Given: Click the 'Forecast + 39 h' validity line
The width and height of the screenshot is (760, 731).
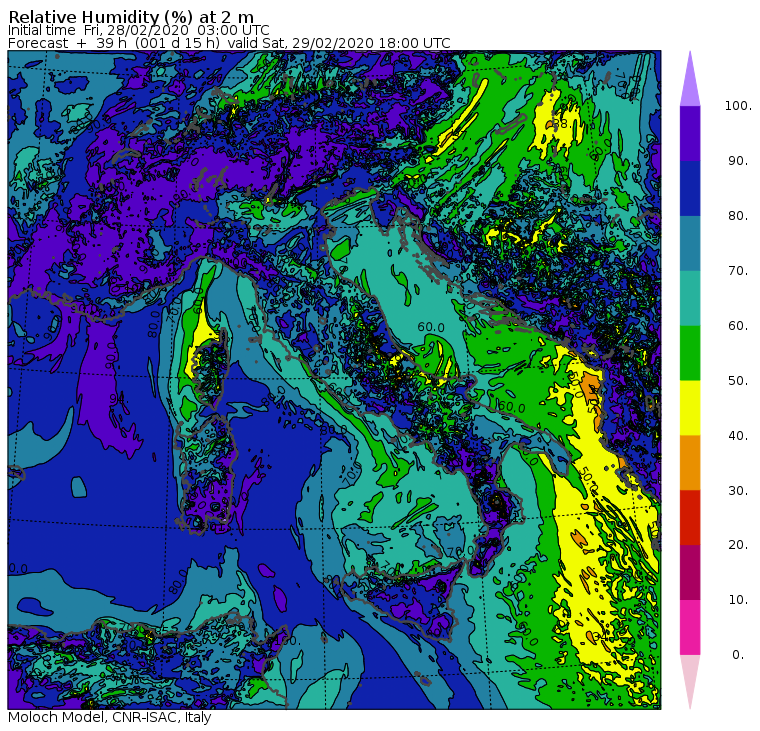Looking at the screenshot, I should click(x=229, y=43).
